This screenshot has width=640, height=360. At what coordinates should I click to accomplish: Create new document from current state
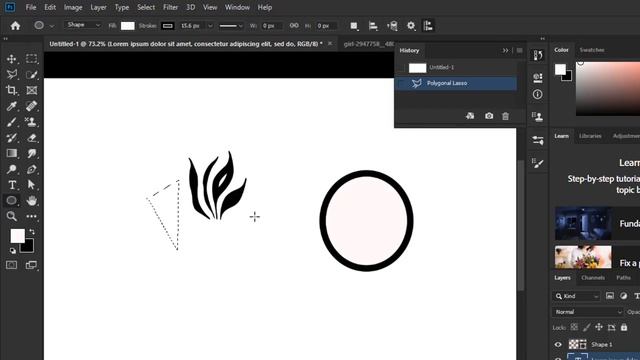click(x=470, y=116)
